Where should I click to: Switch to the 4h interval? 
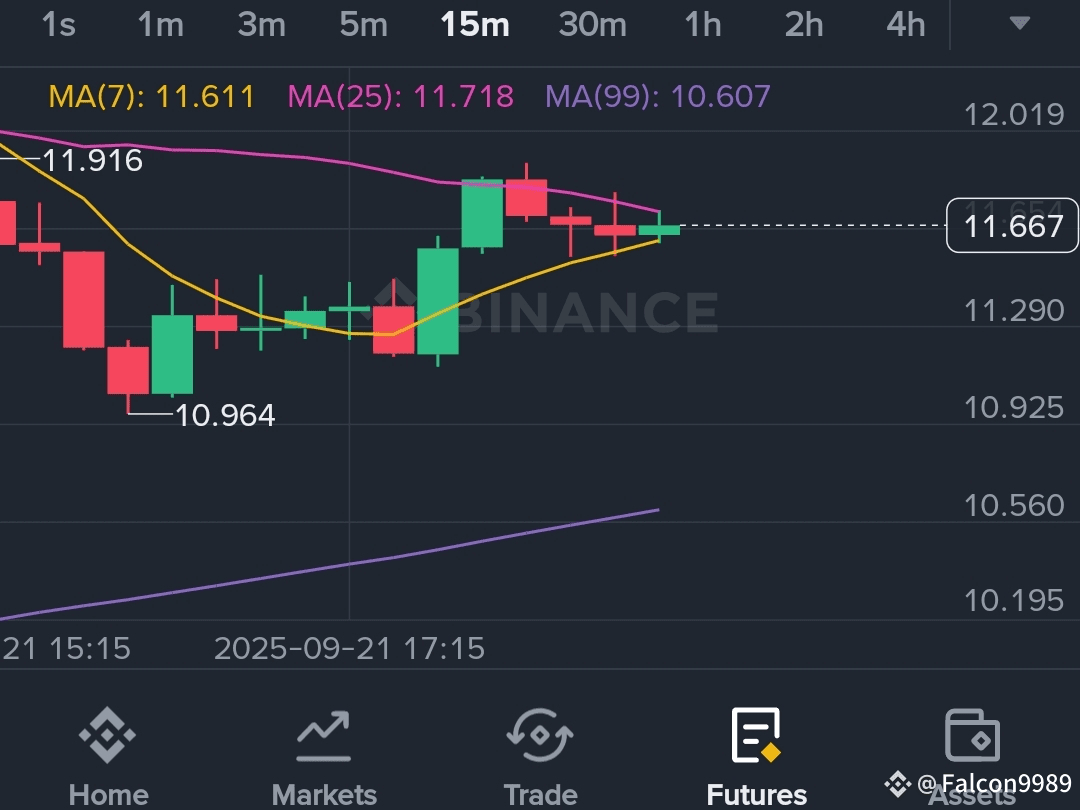906,25
